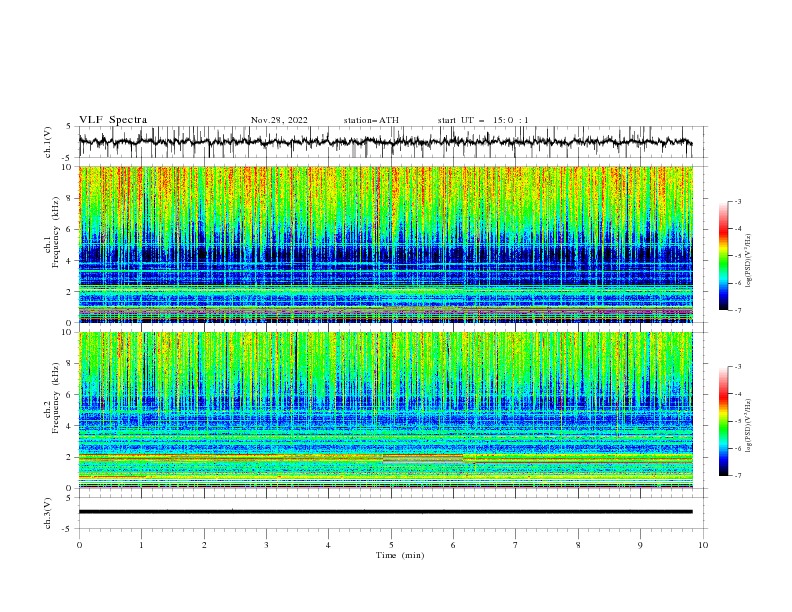Click the "Time (min)" axis label
This screenshot has height=612, width=792.
[400, 555]
